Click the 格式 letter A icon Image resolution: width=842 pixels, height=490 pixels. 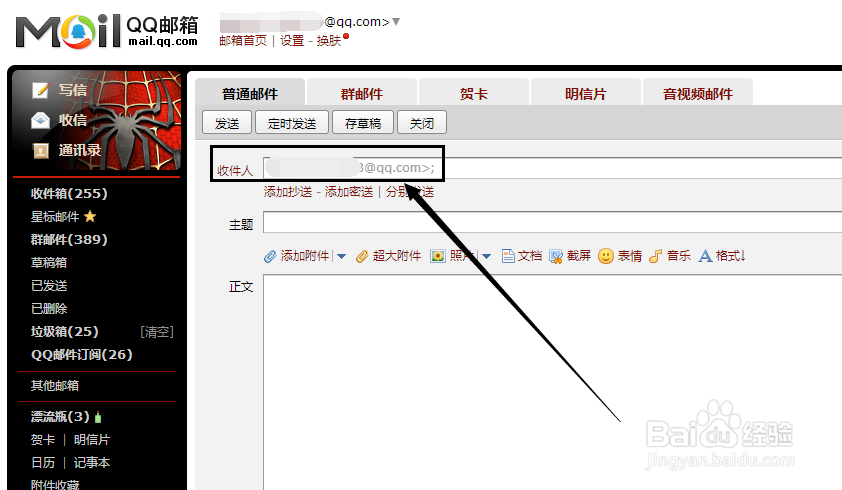click(705, 256)
